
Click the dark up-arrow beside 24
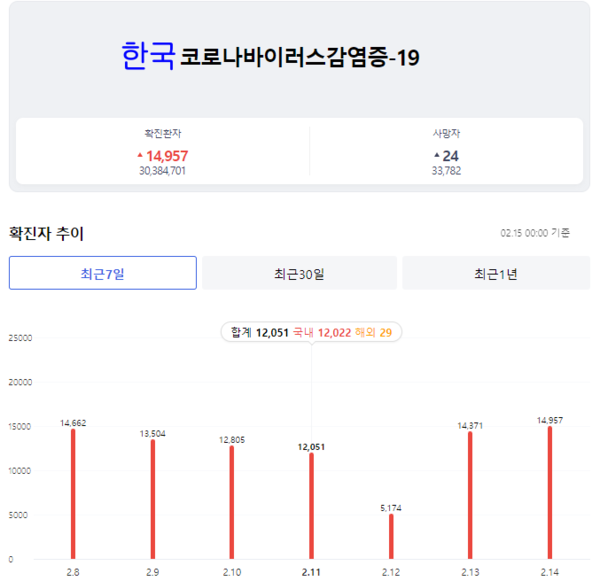point(437,155)
